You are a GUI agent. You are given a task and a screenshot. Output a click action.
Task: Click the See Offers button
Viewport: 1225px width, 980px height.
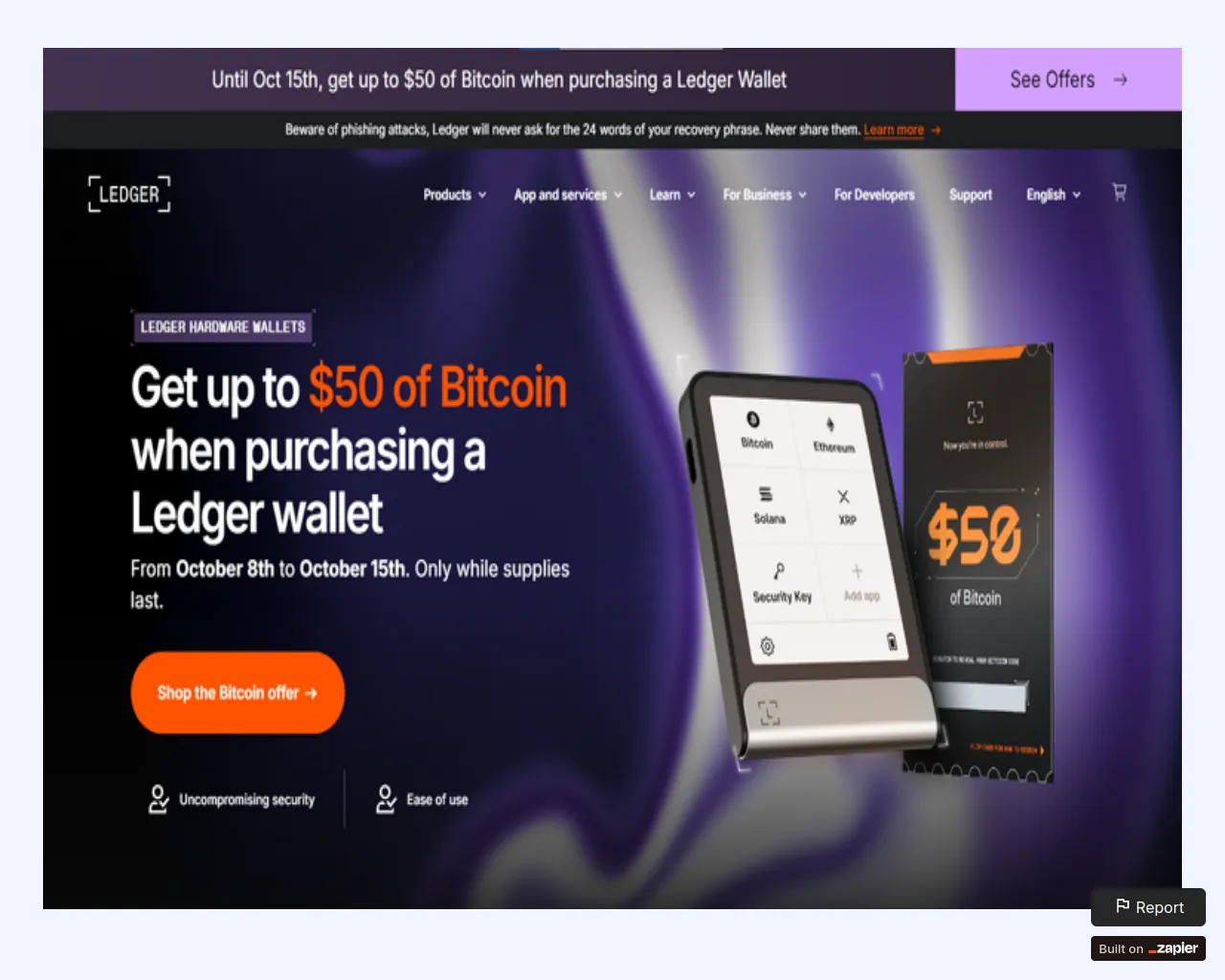(1068, 79)
